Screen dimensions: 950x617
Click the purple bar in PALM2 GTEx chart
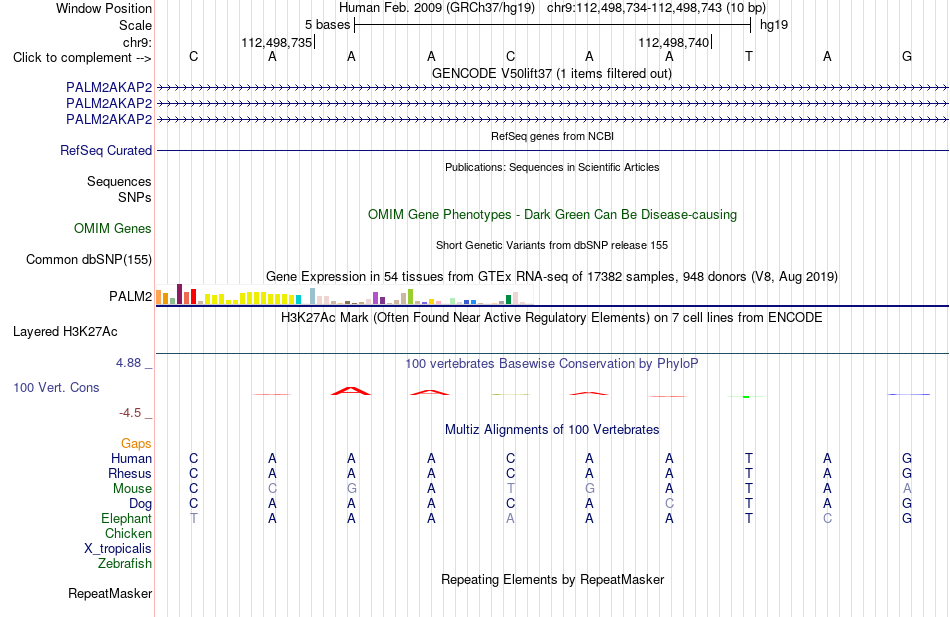point(376,298)
